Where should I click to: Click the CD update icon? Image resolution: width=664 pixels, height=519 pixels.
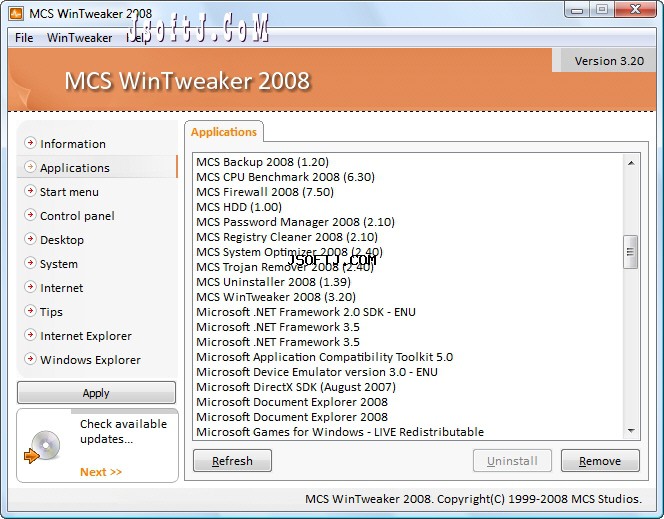tap(42, 447)
